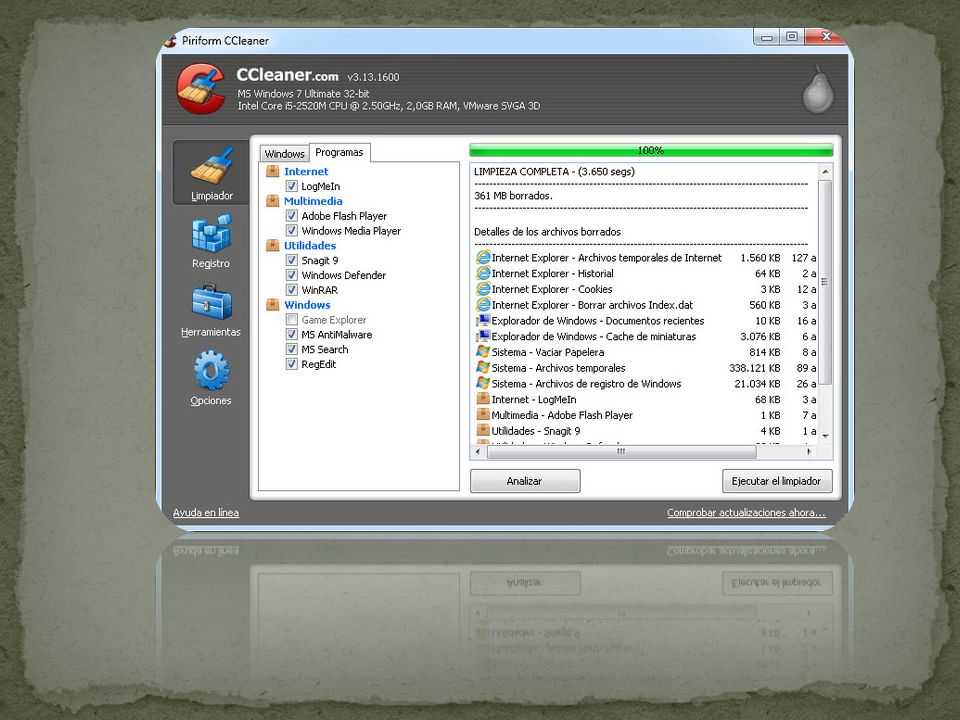
Task: Click the Piriform pear icon
Action: (818, 90)
